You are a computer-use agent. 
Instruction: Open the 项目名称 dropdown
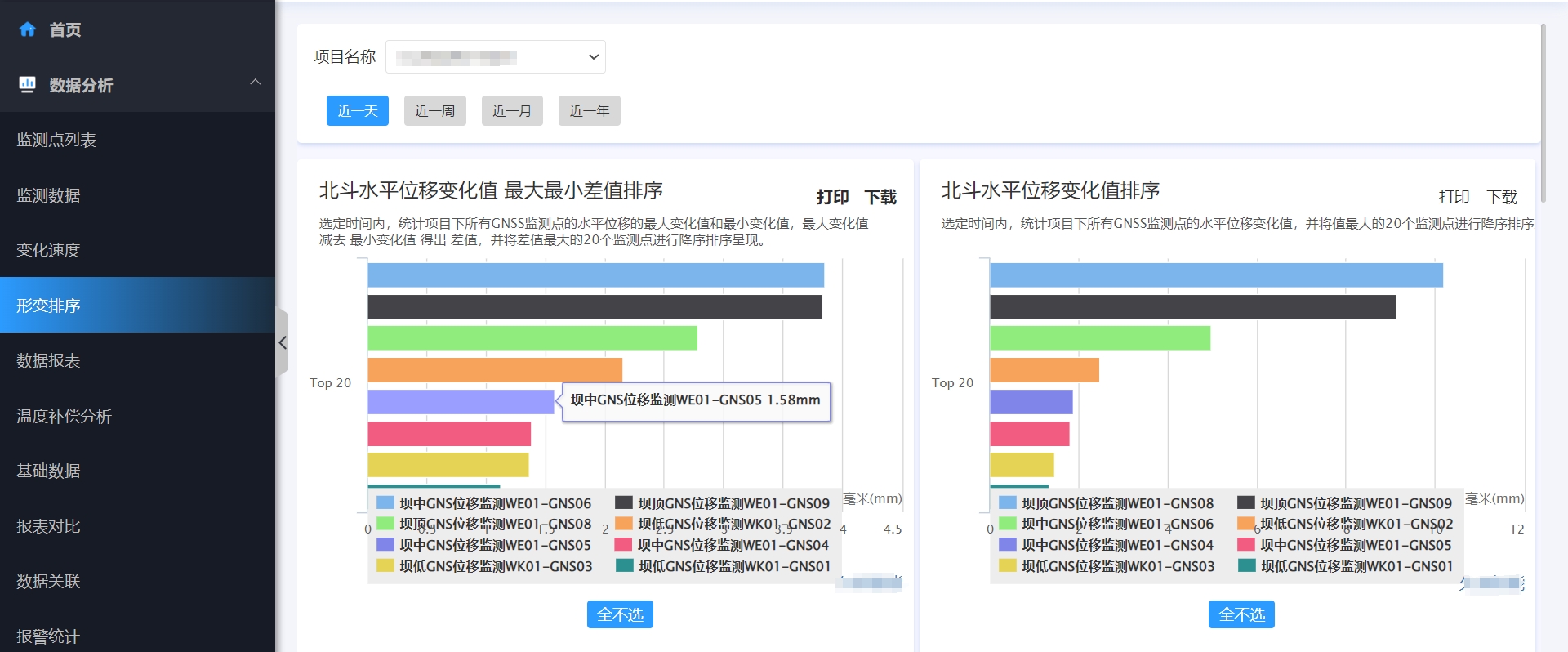(x=496, y=57)
